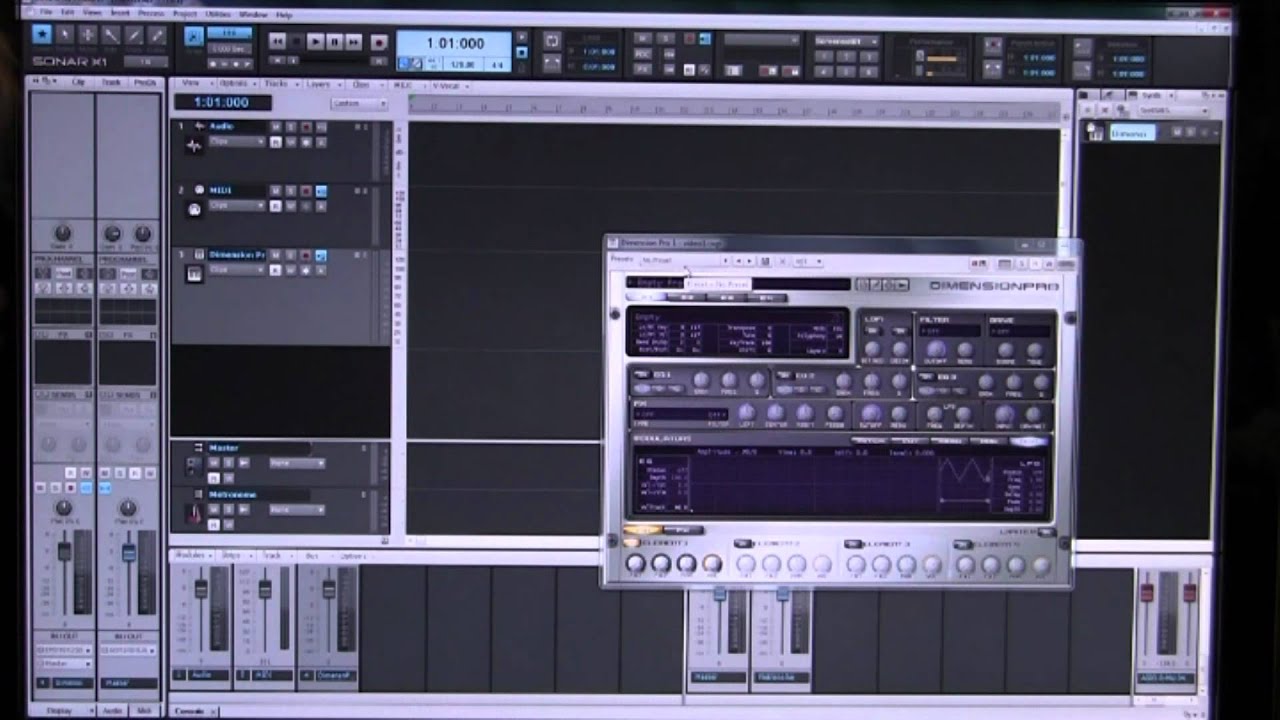Arm the MIDI track for recording
The image size is (1280, 720).
pyautogui.click(x=306, y=190)
